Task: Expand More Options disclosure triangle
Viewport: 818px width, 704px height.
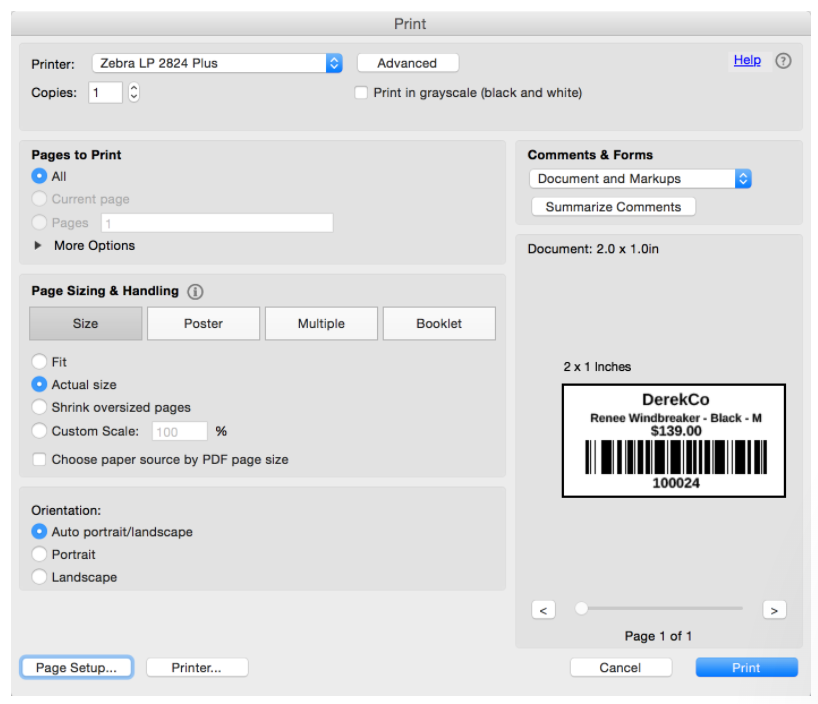Action: [x=39, y=246]
